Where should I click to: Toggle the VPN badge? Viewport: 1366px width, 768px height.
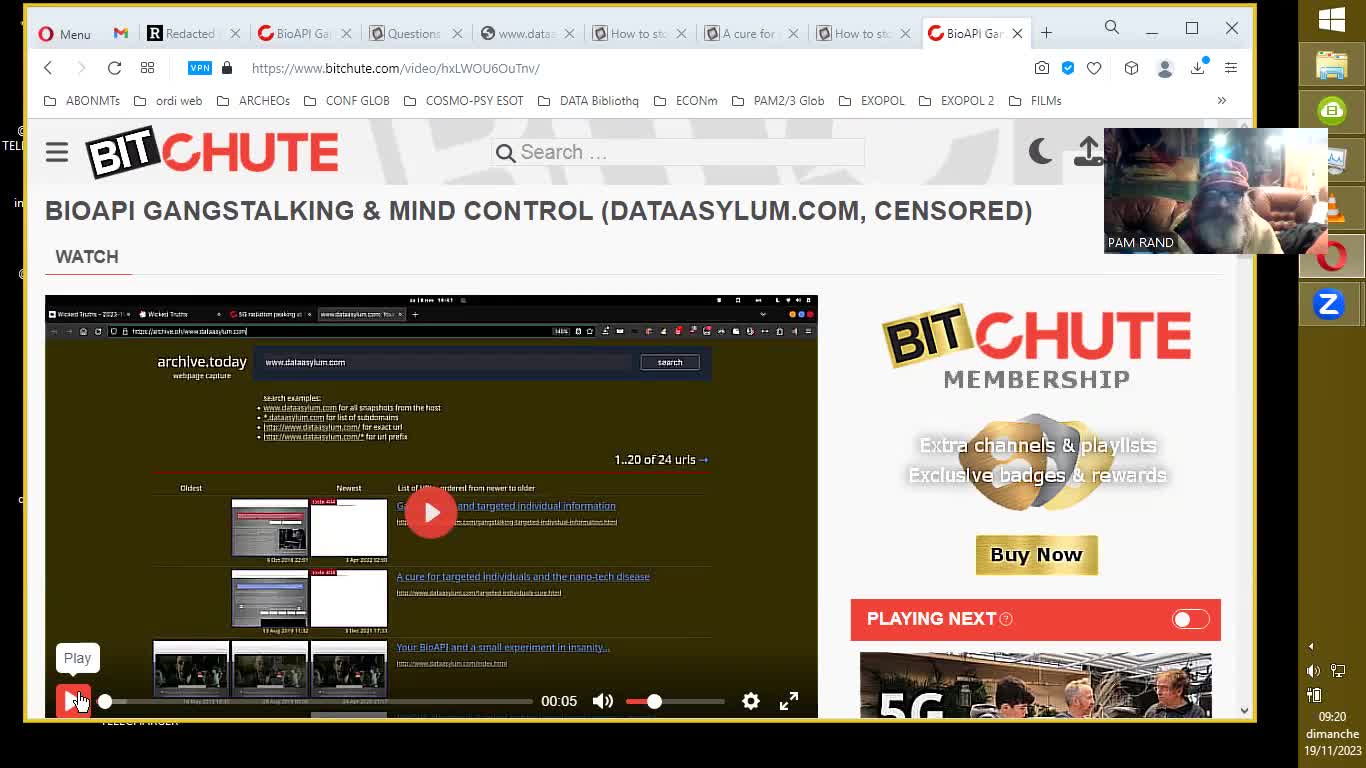(200, 68)
